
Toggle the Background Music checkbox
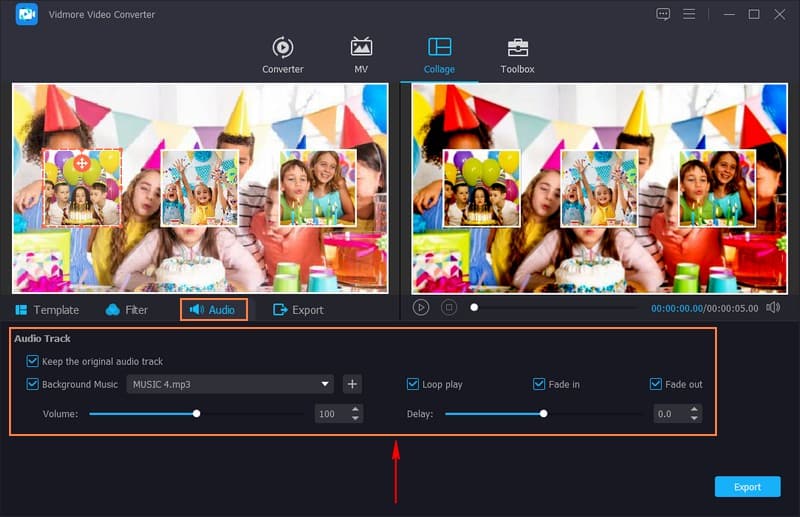pyautogui.click(x=33, y=384)
